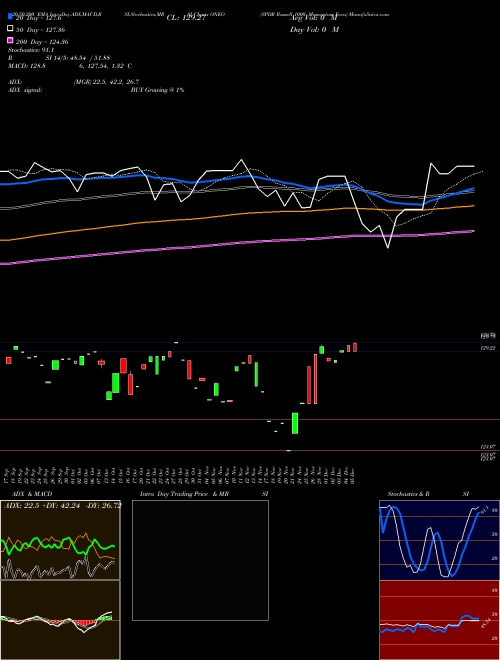Click the red RSI chart panel

439,620
